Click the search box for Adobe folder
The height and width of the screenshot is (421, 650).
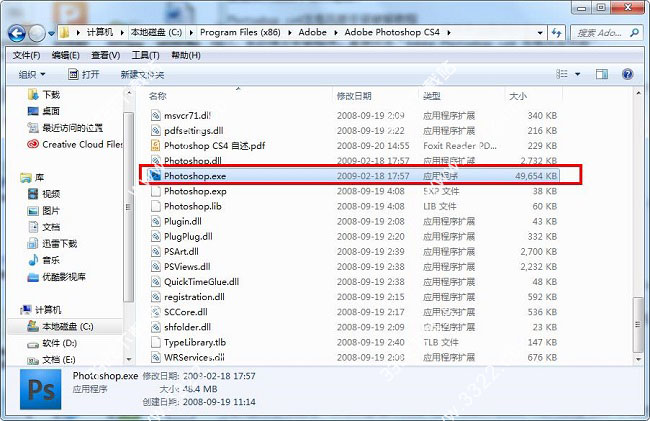tap(605, 33)
